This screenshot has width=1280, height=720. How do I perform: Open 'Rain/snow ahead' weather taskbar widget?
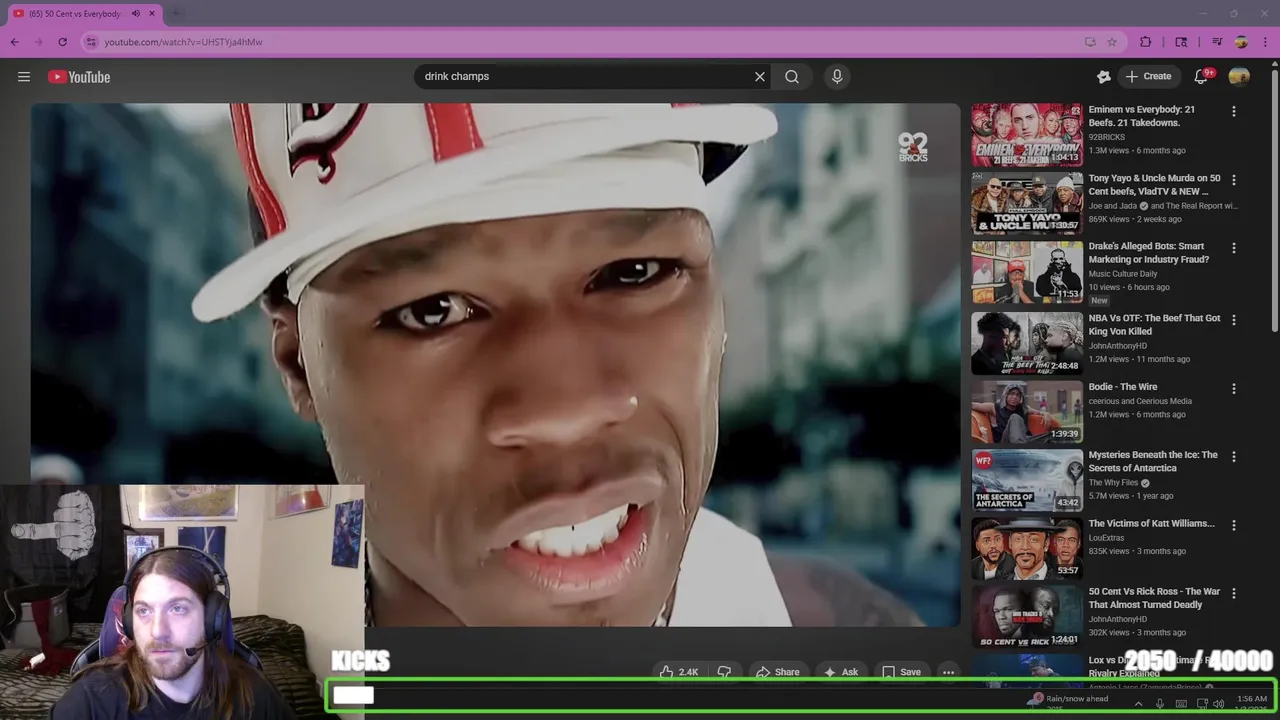[x=1068, y=701]
